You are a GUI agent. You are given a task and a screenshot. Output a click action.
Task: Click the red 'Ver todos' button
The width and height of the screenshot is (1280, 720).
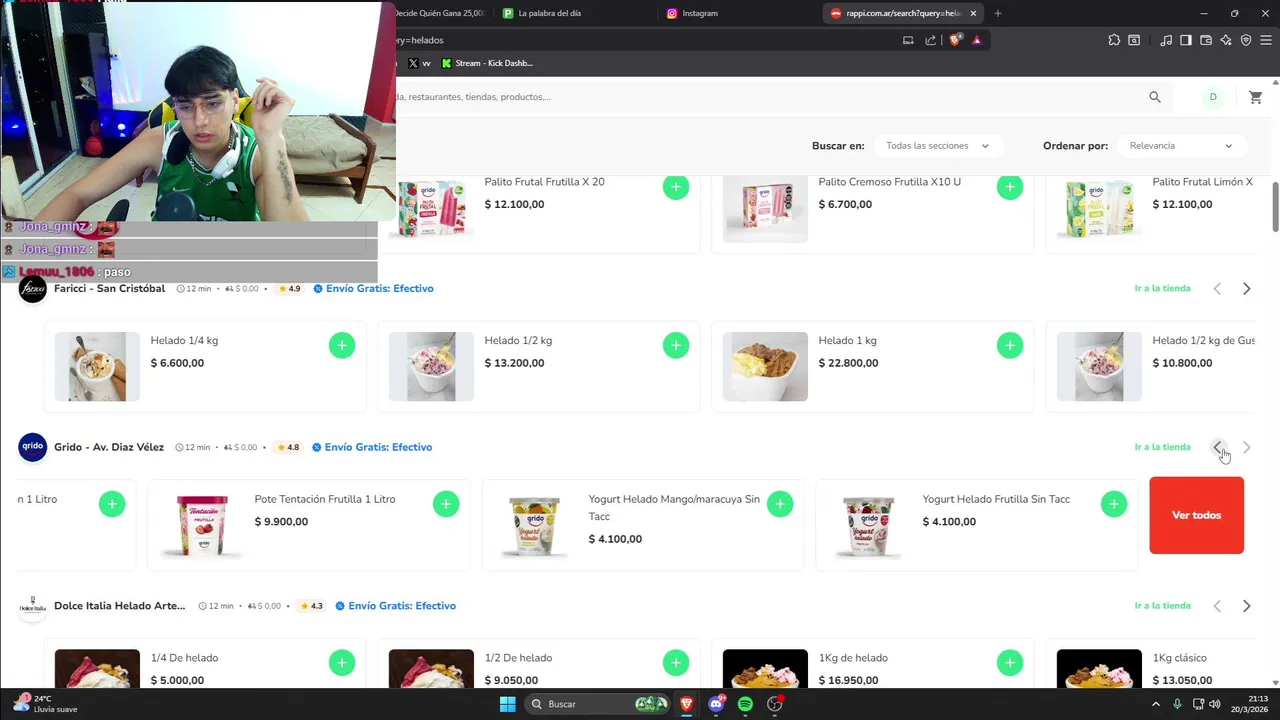(x=1197, y=515)
